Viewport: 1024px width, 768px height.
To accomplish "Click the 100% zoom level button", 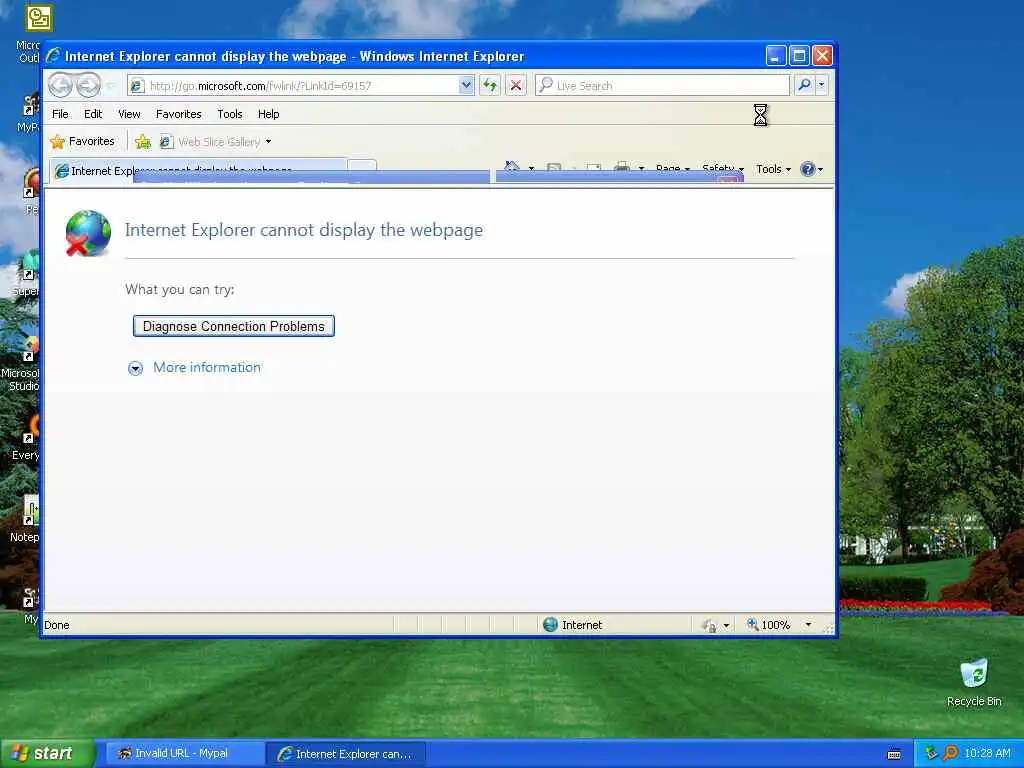I will pos(769,625).
